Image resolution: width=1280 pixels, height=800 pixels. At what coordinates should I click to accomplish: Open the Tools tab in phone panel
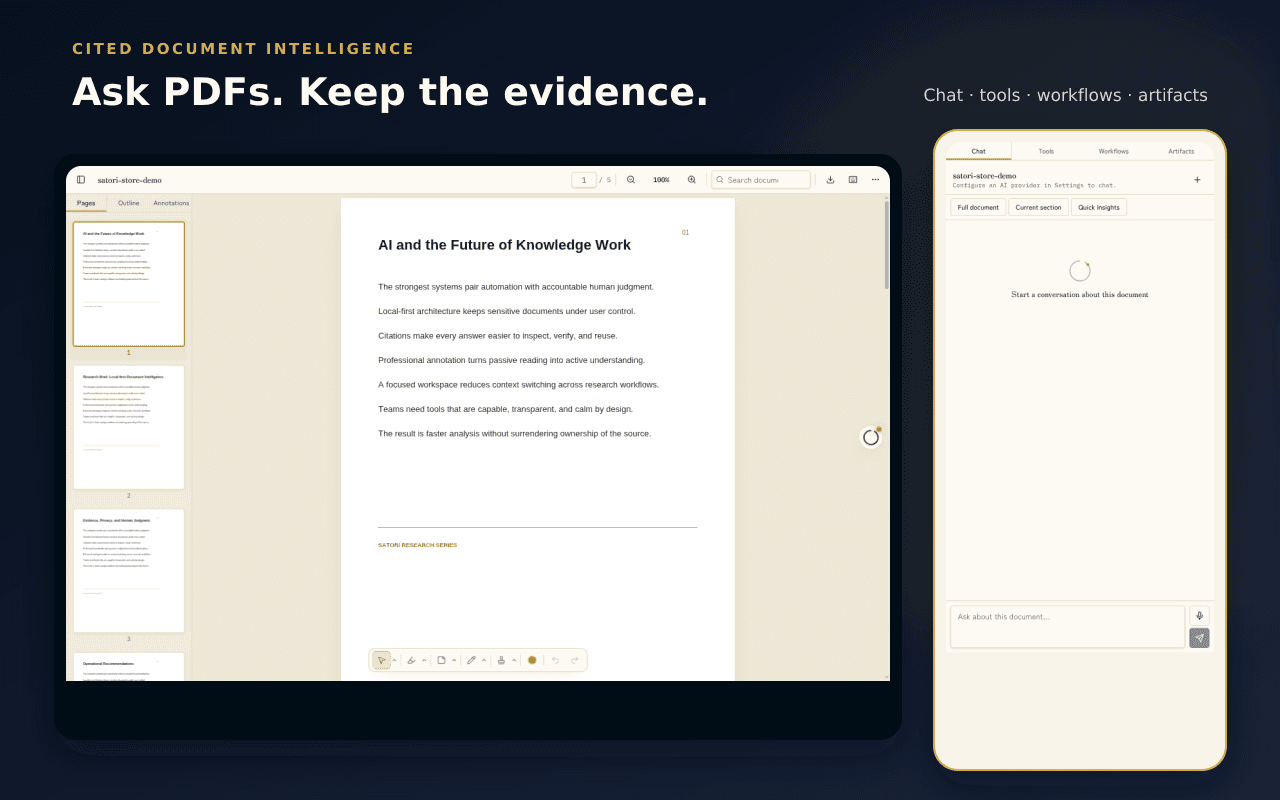[1046, 151]
